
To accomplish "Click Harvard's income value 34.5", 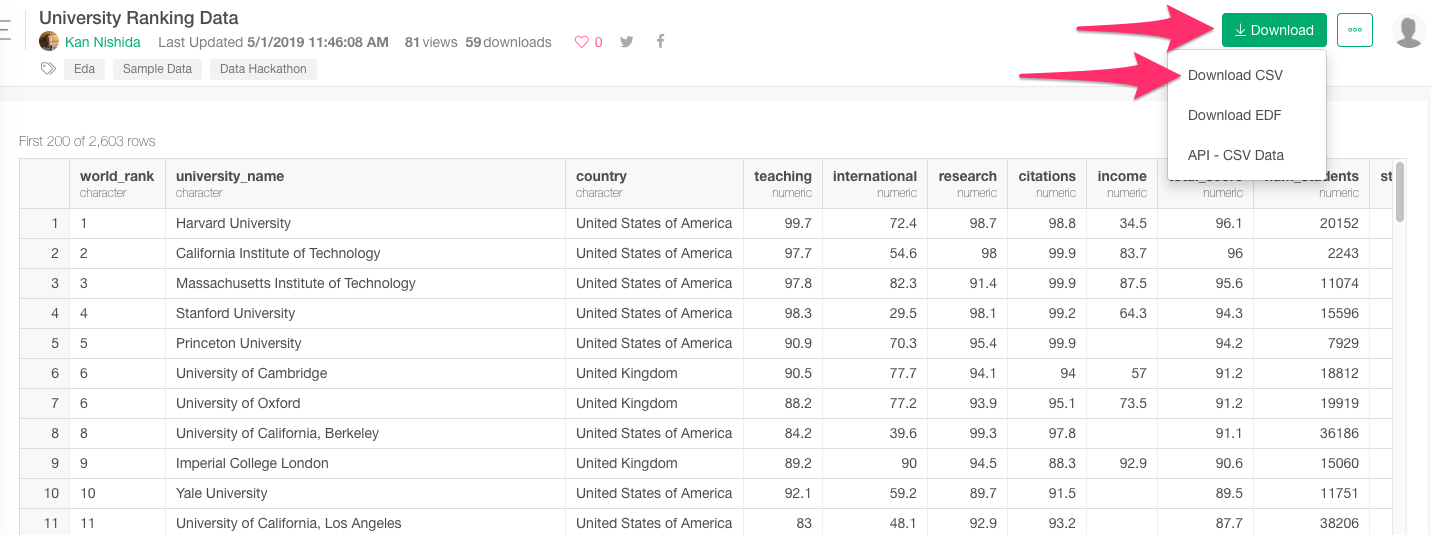I will (x=1133, y=223).
